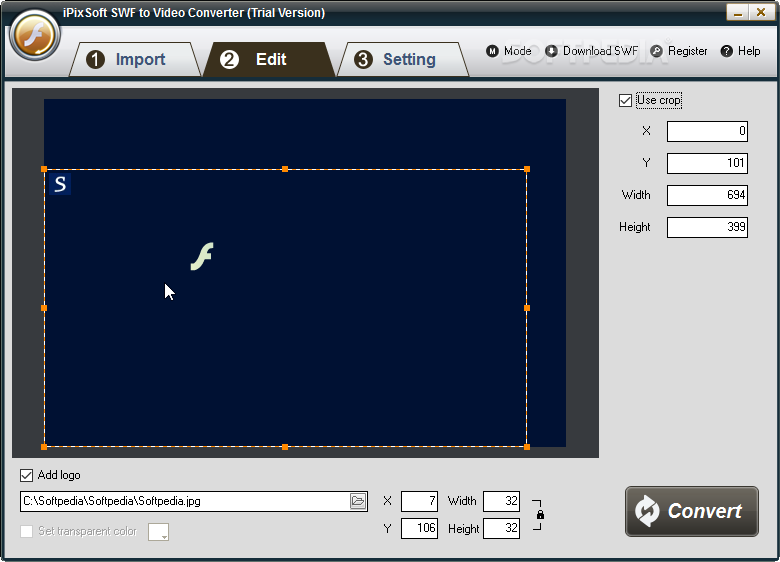
Task: Go to the Setting tab
Action: point(403,59)
